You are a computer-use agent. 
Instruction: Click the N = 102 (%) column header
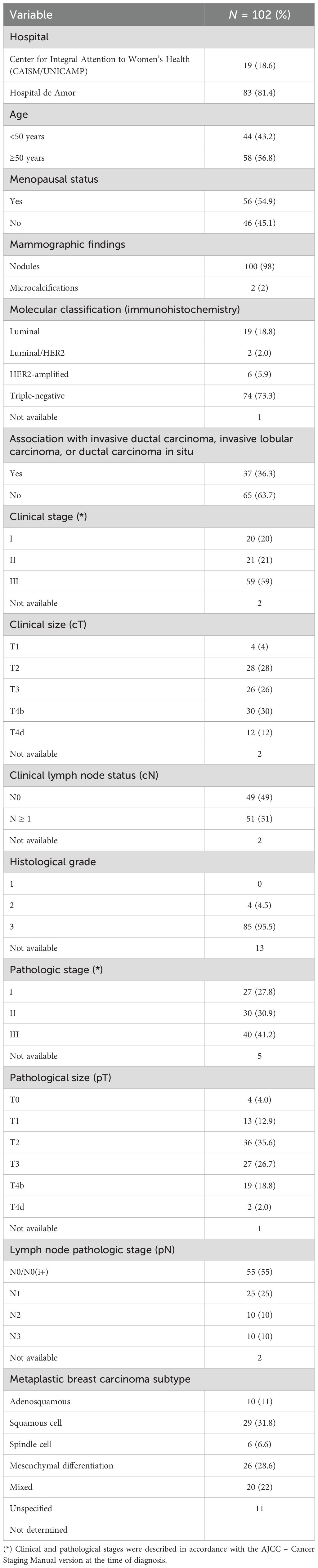click(x=259, y=15)
